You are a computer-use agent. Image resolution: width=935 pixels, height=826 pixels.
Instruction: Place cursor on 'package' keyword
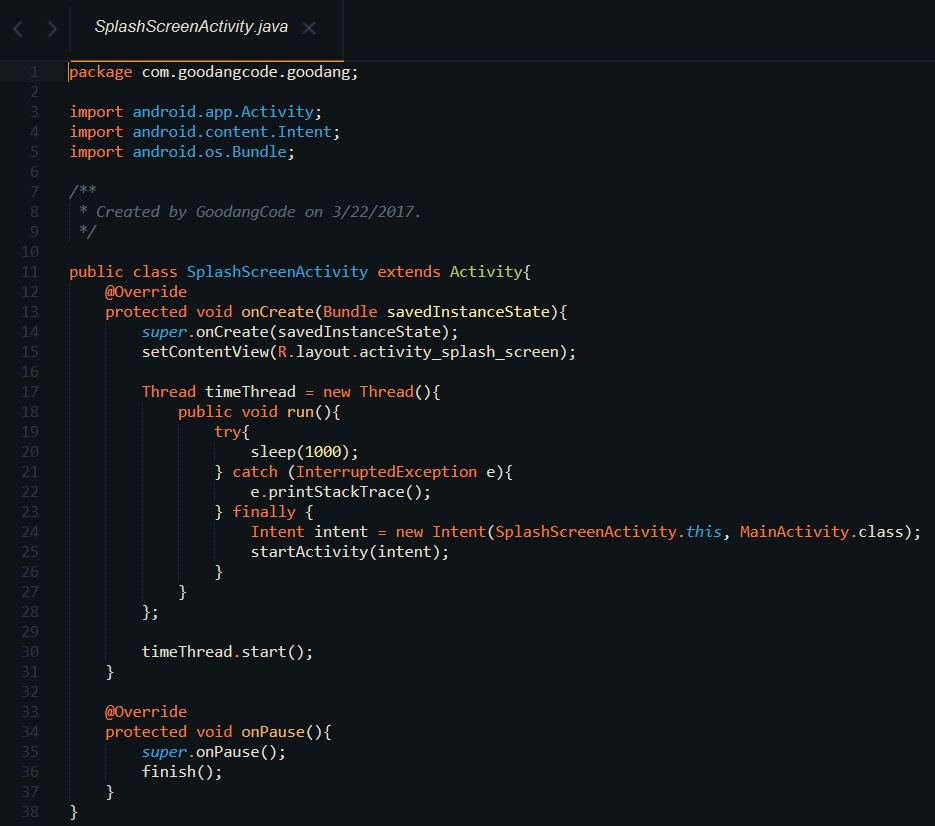[x=101, y=73]
